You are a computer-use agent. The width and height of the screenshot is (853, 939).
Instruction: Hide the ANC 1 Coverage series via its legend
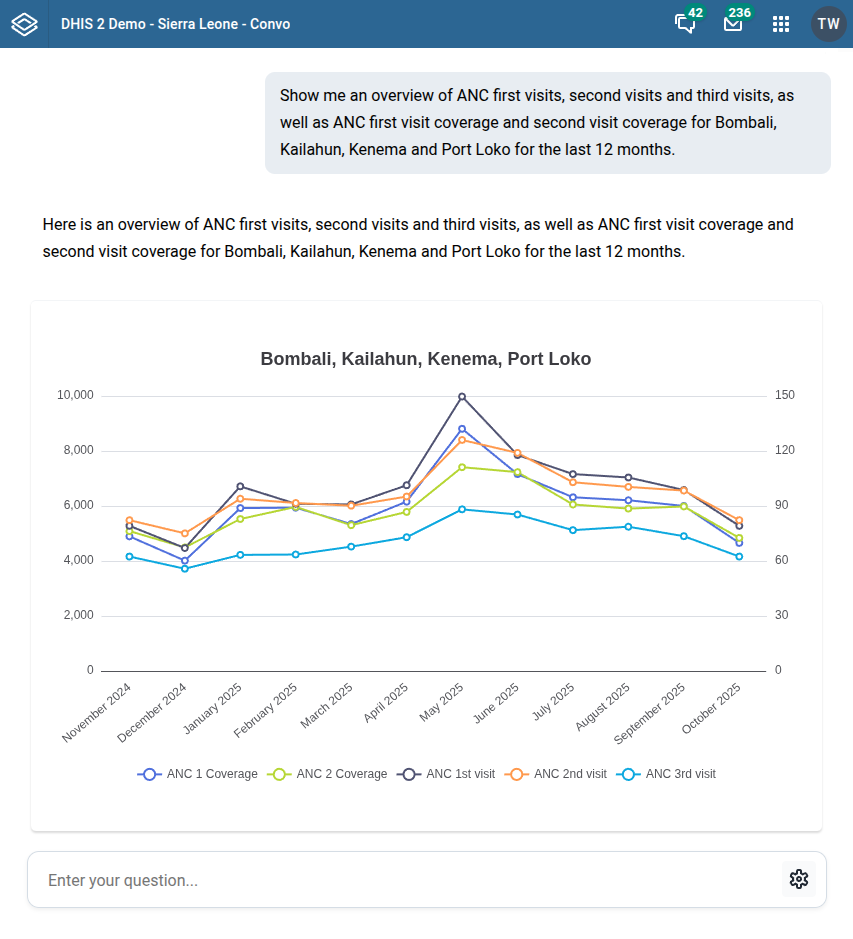(196, 773)
